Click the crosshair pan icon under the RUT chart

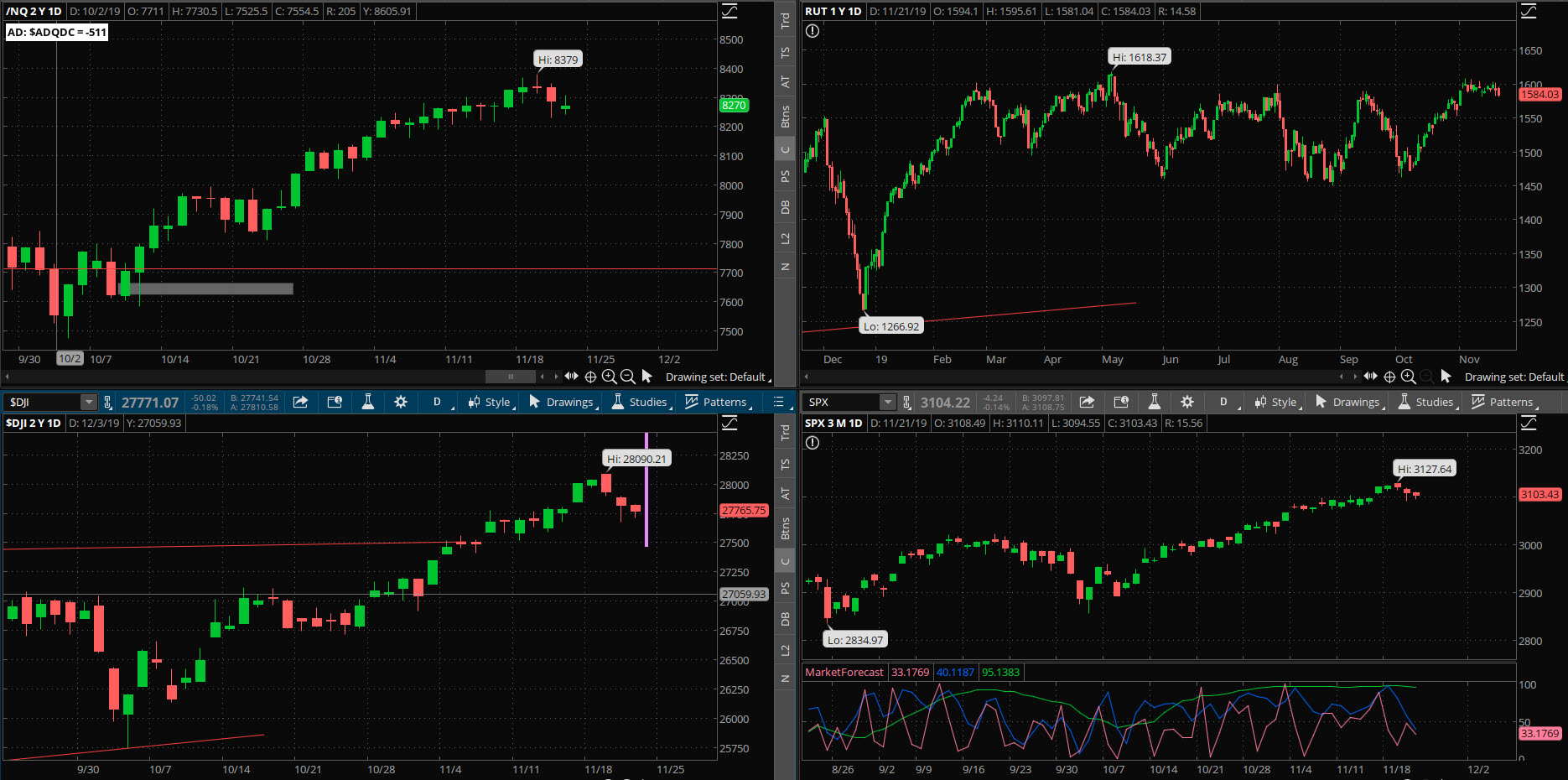pyautogui.click(x=1389, y=377)
